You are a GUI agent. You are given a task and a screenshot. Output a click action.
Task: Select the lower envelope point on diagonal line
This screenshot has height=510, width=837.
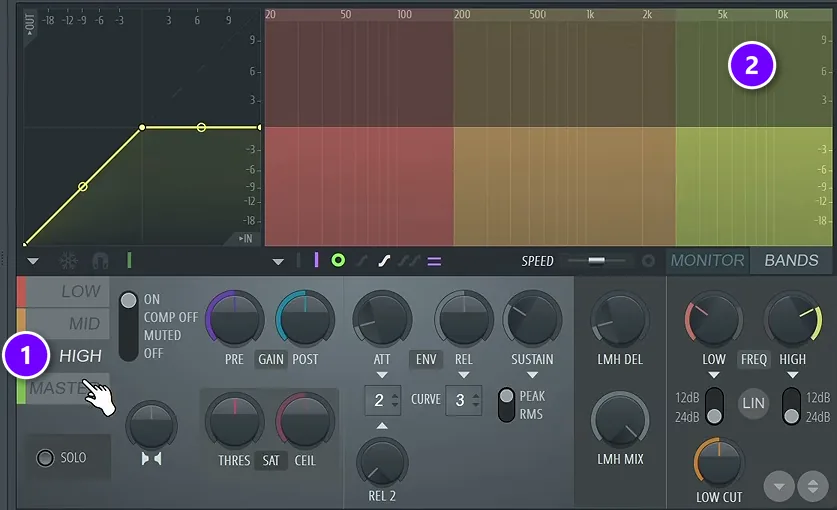pyautogui.click(x=83, y=186)
